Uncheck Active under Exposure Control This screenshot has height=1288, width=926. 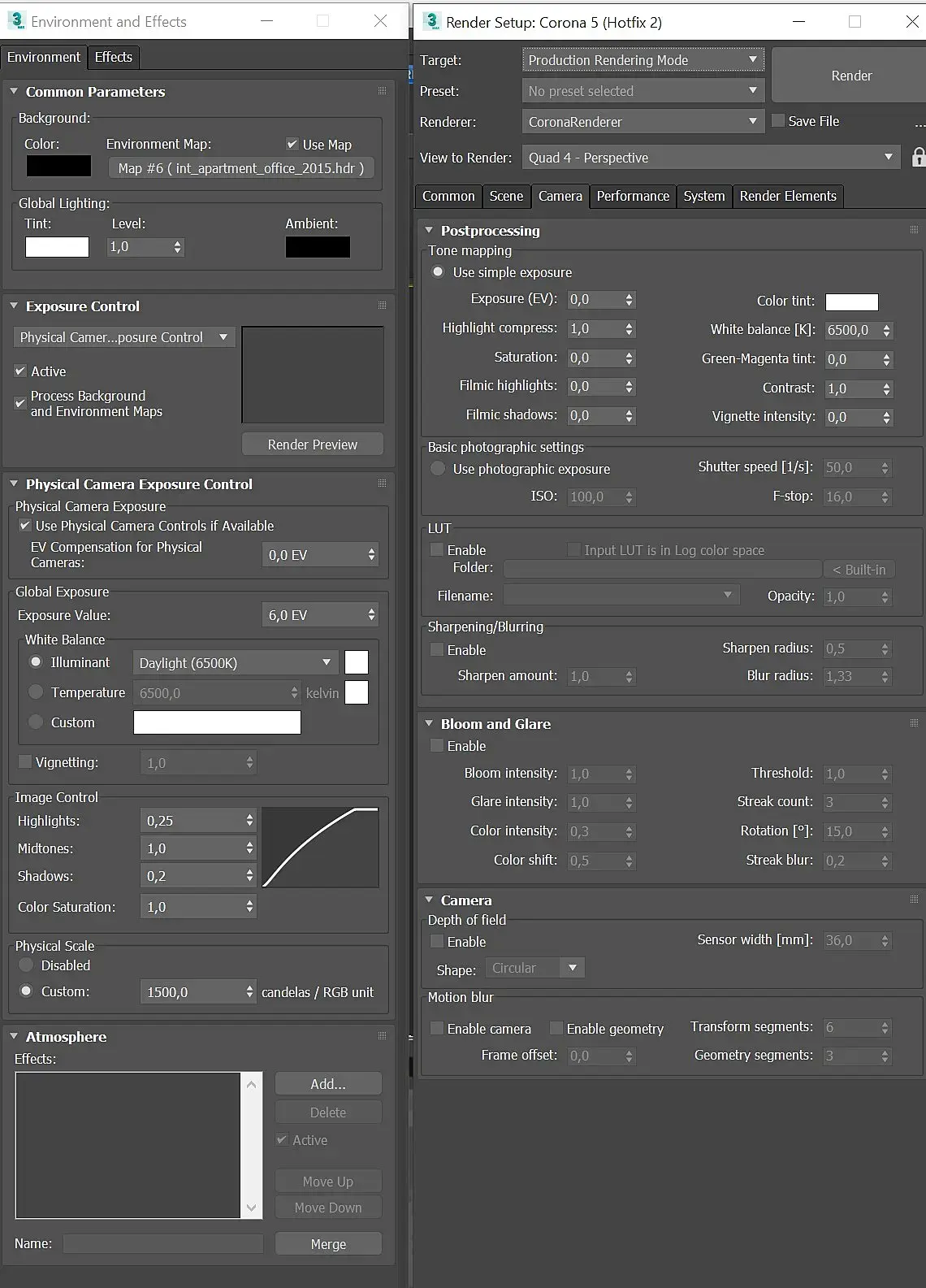click(x=20, y=371)
